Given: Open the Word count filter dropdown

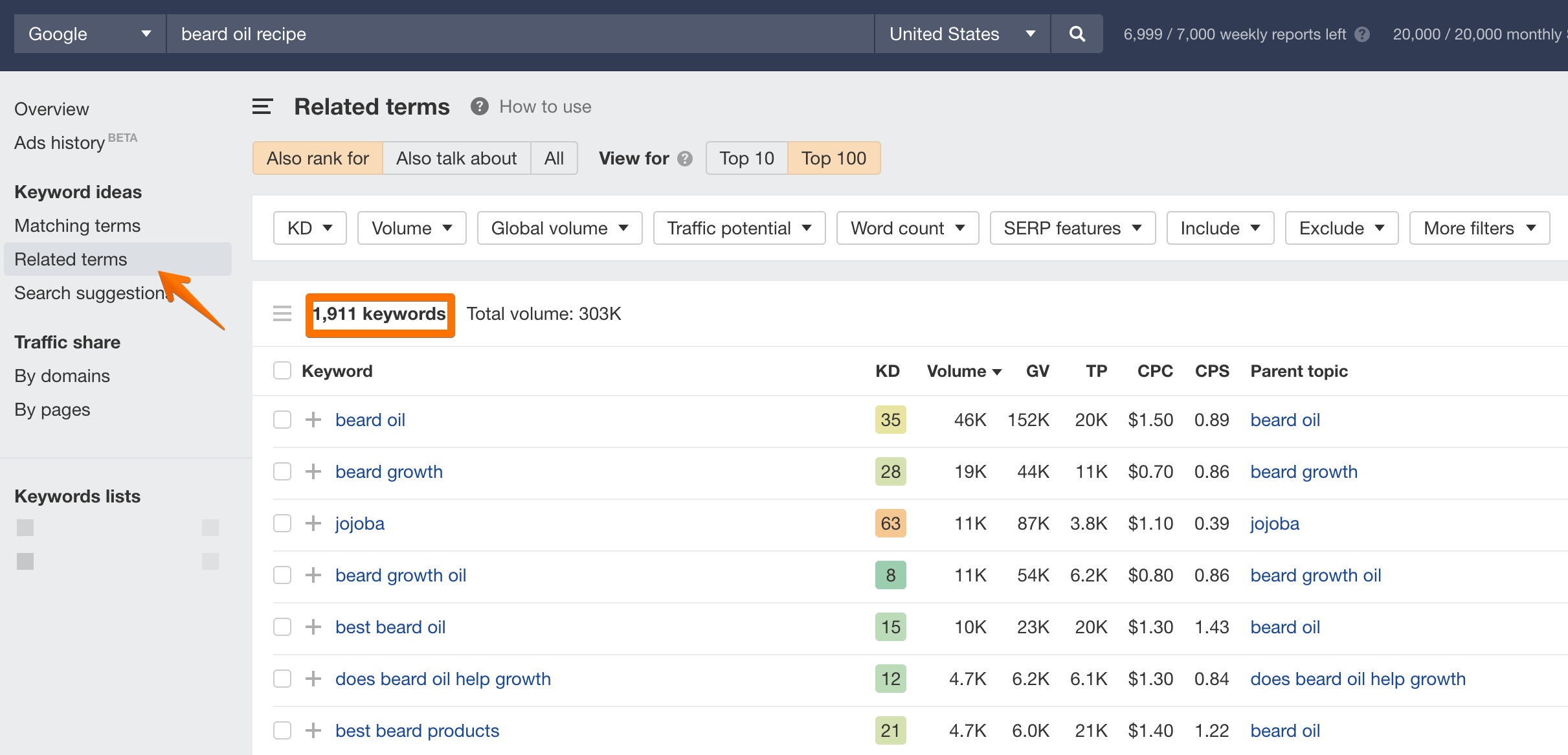Looking at the screenshot, I should pyautogui.click(x=907, y=228).
